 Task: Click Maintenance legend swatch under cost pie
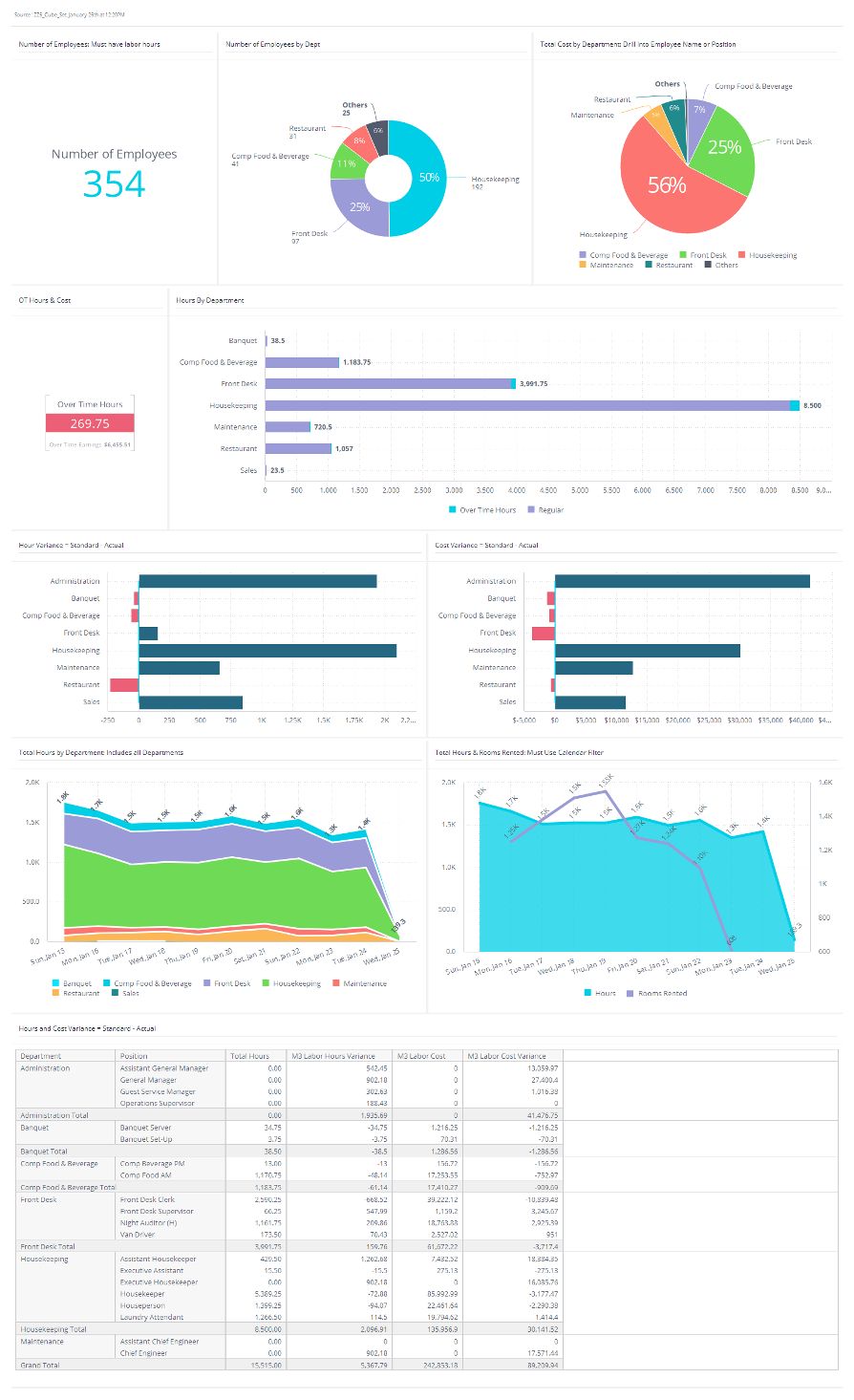click(583, 266)
